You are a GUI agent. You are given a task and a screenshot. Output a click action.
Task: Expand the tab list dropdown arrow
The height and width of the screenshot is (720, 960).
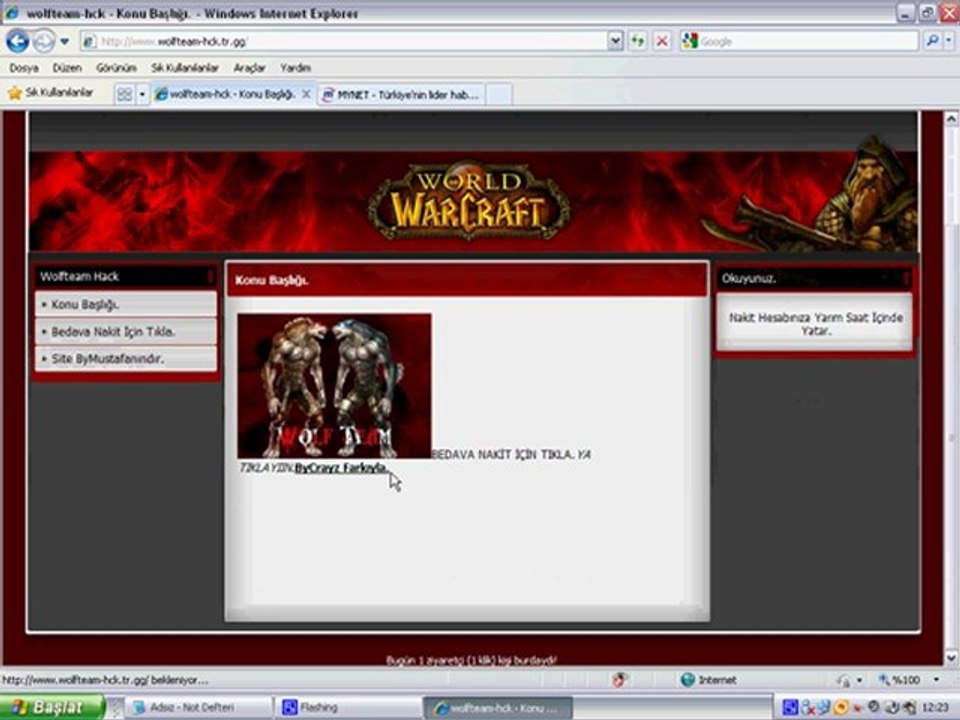click(142, 94)
